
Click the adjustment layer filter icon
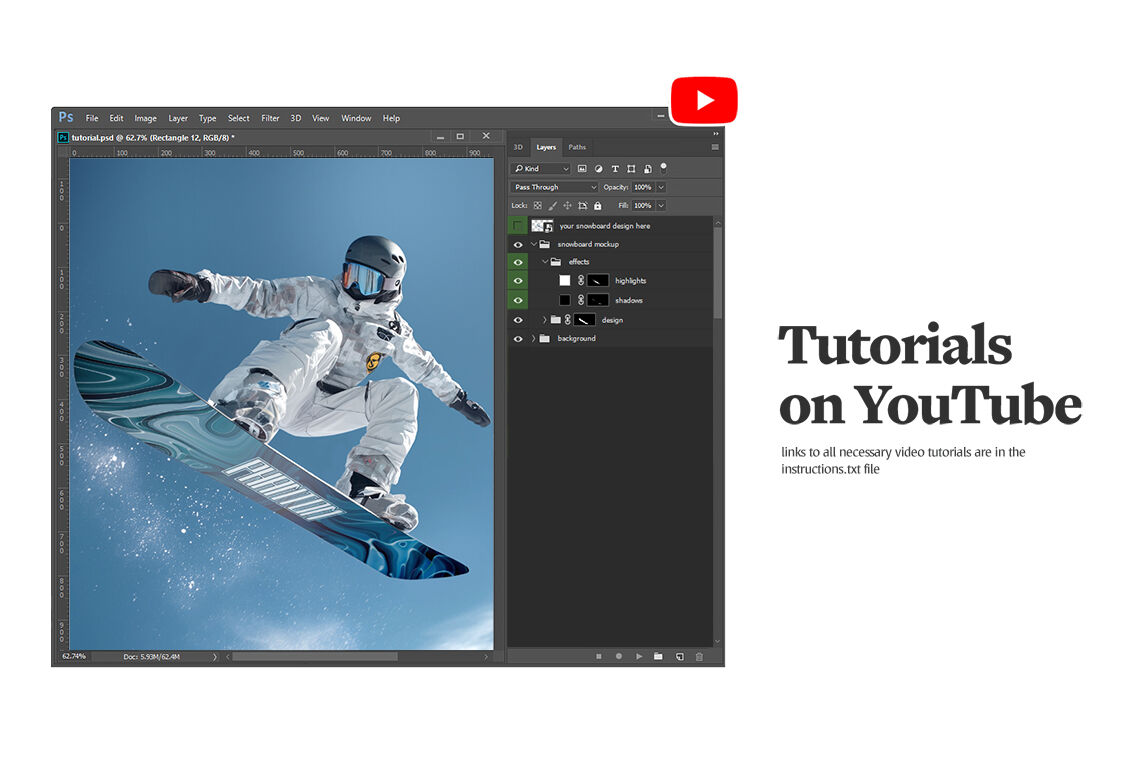[x=598, y=169]
